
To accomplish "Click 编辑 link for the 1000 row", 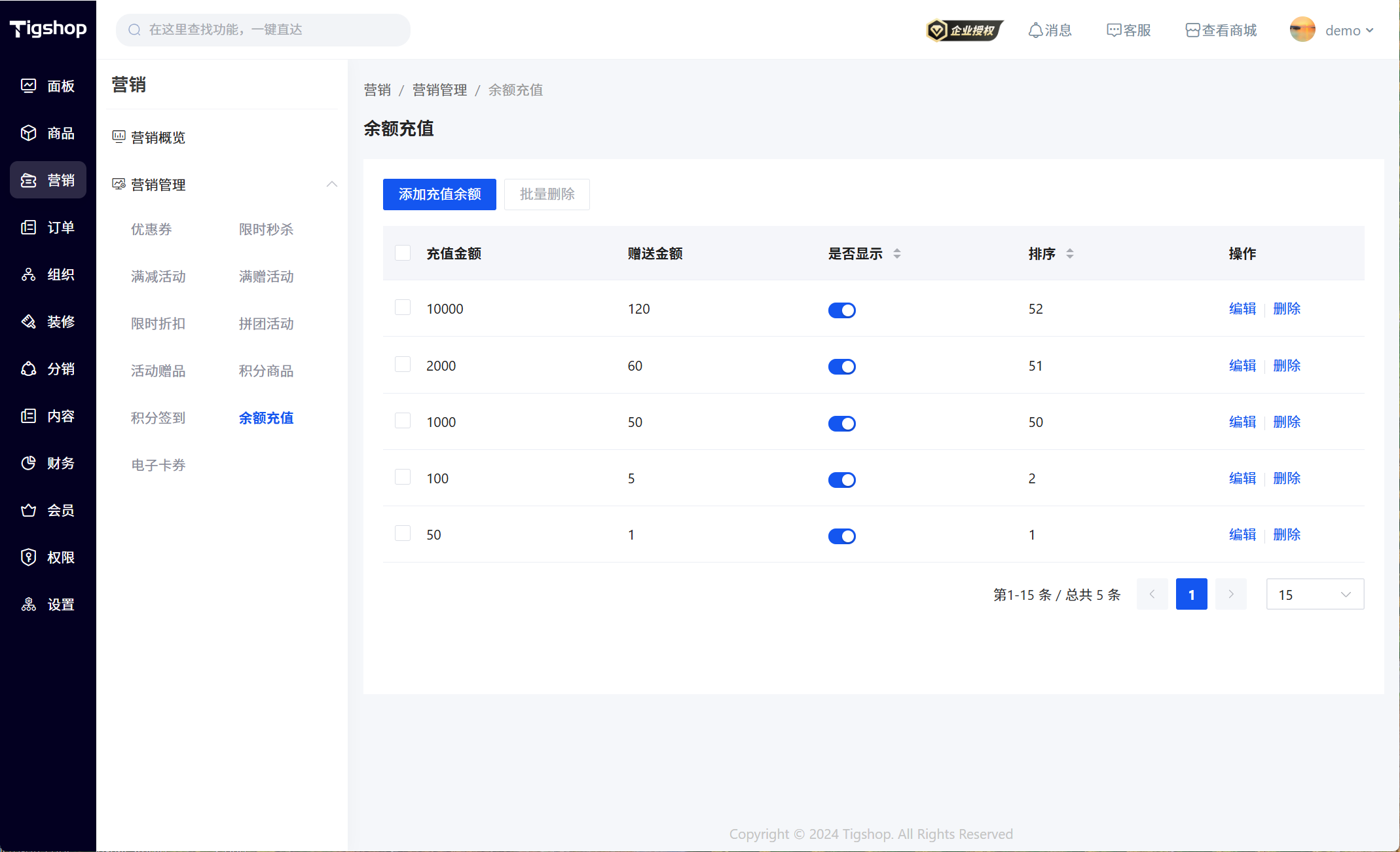I will pyautogui.click(x=1242, y=422).
